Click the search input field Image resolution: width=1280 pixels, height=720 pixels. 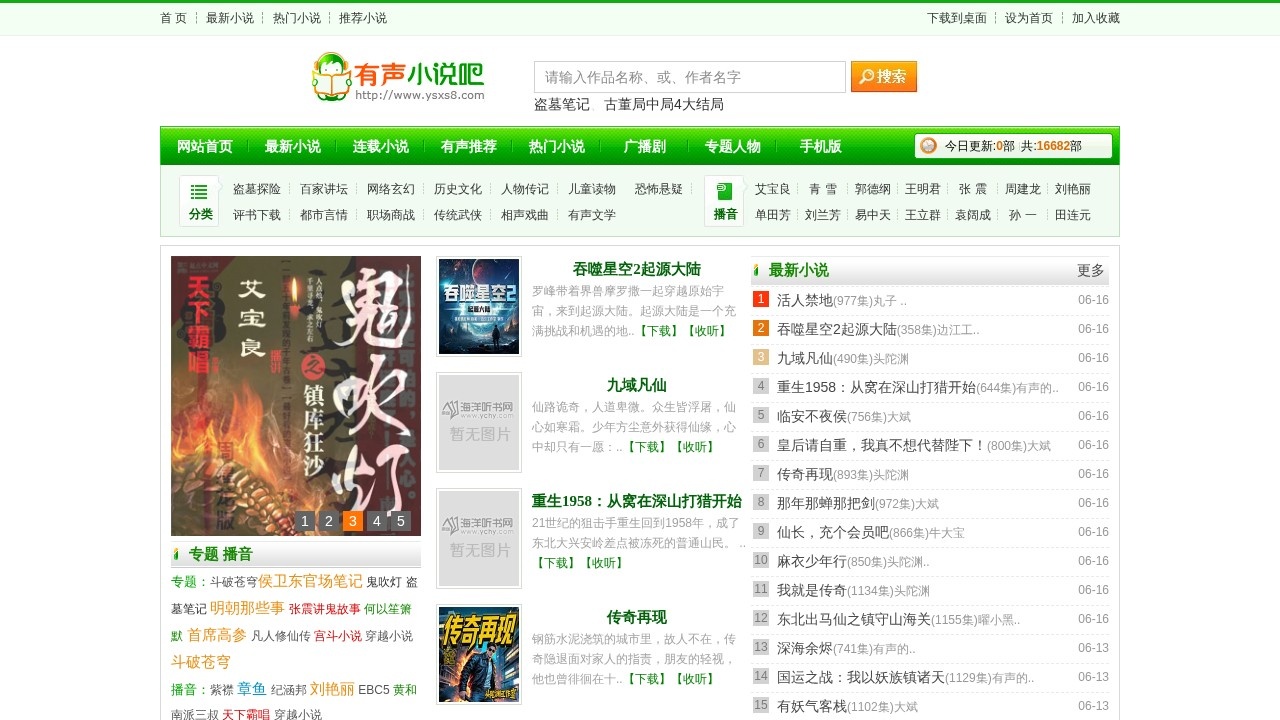689,77
